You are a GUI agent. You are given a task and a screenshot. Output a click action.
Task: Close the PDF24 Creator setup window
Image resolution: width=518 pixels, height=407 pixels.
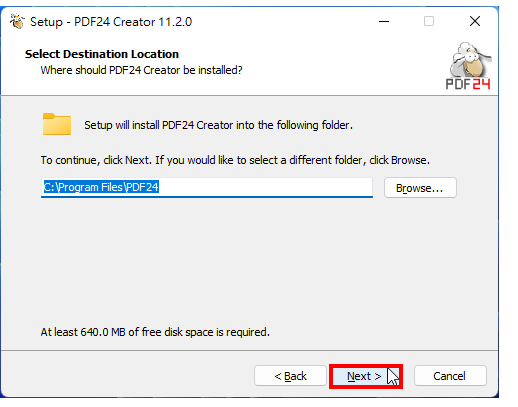click(475, 22)
